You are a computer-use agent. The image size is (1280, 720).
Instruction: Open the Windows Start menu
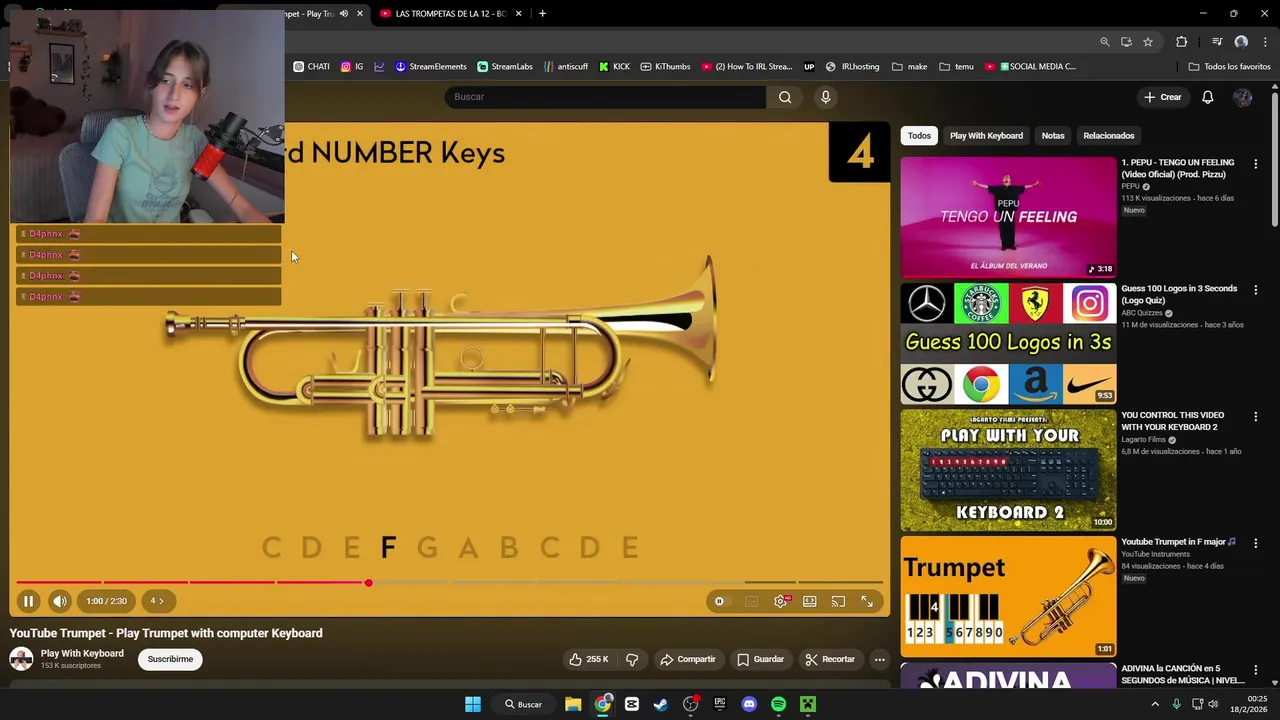click(473, 704)
